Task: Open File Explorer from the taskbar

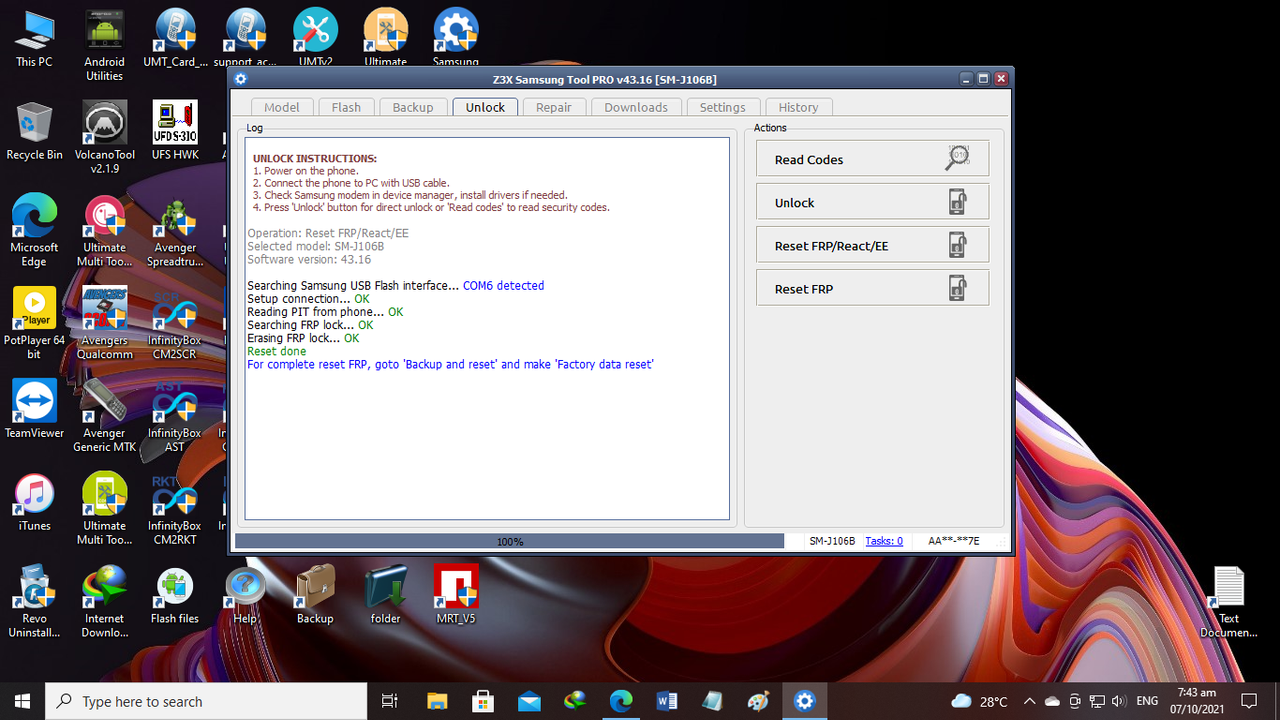Action: 437,701
